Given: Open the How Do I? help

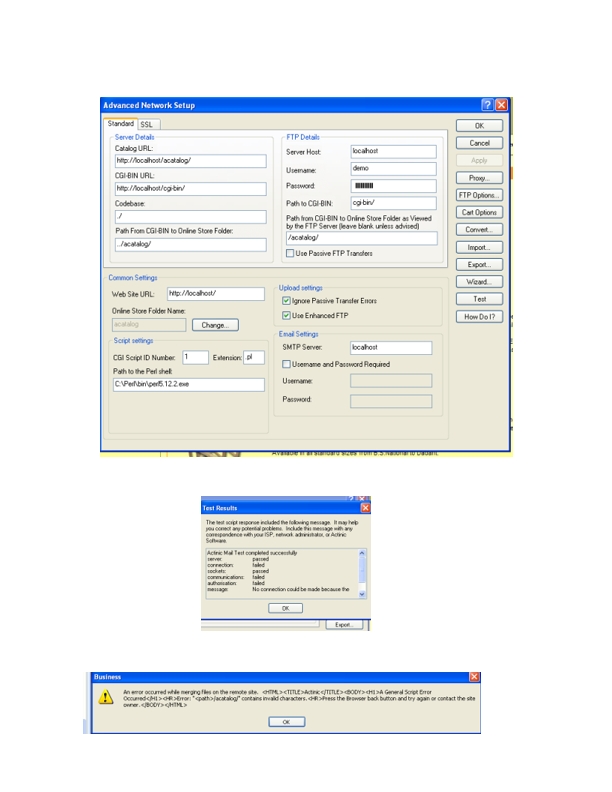Looking at the screenshot, I should (x=480, y=317).
